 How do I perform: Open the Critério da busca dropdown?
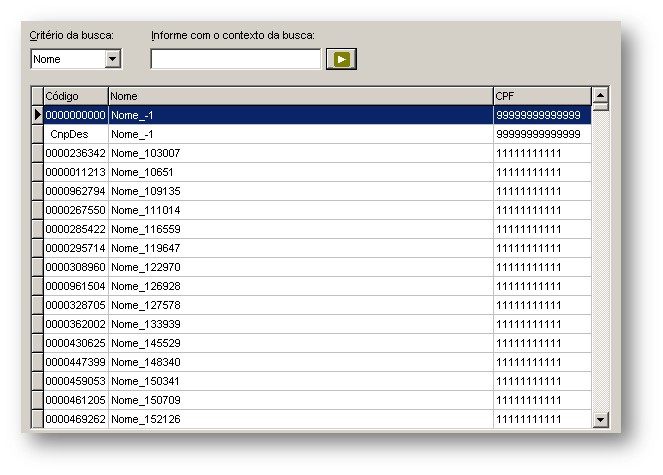112,59
